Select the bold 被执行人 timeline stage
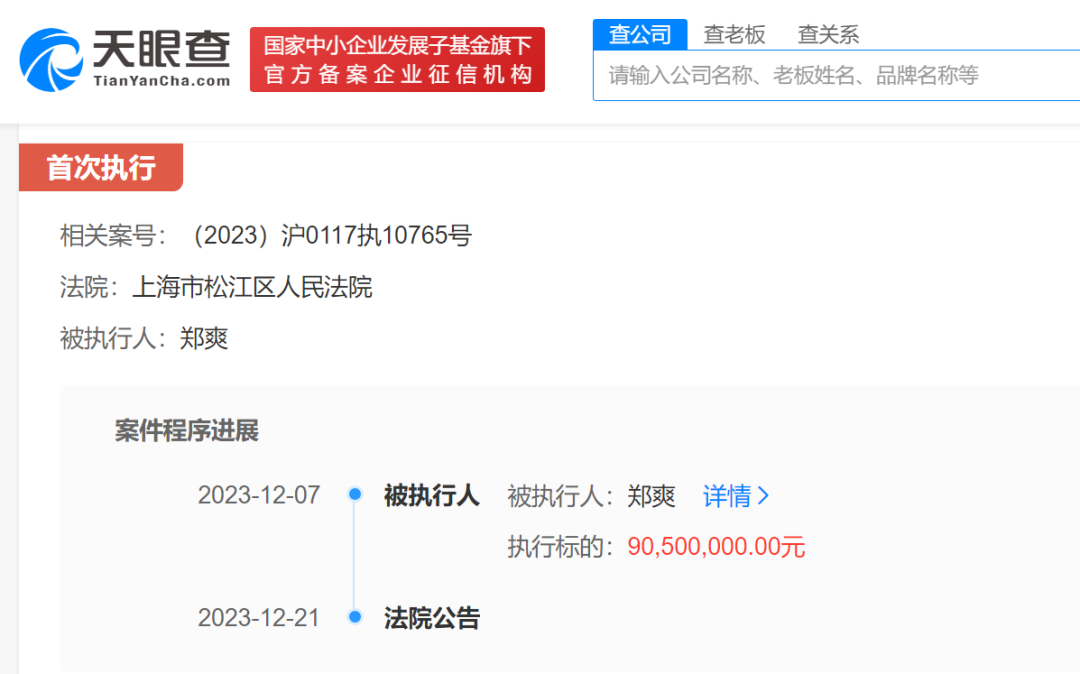Image resolution: width=1080 pixels, height=674 pixels. [432, 495]
